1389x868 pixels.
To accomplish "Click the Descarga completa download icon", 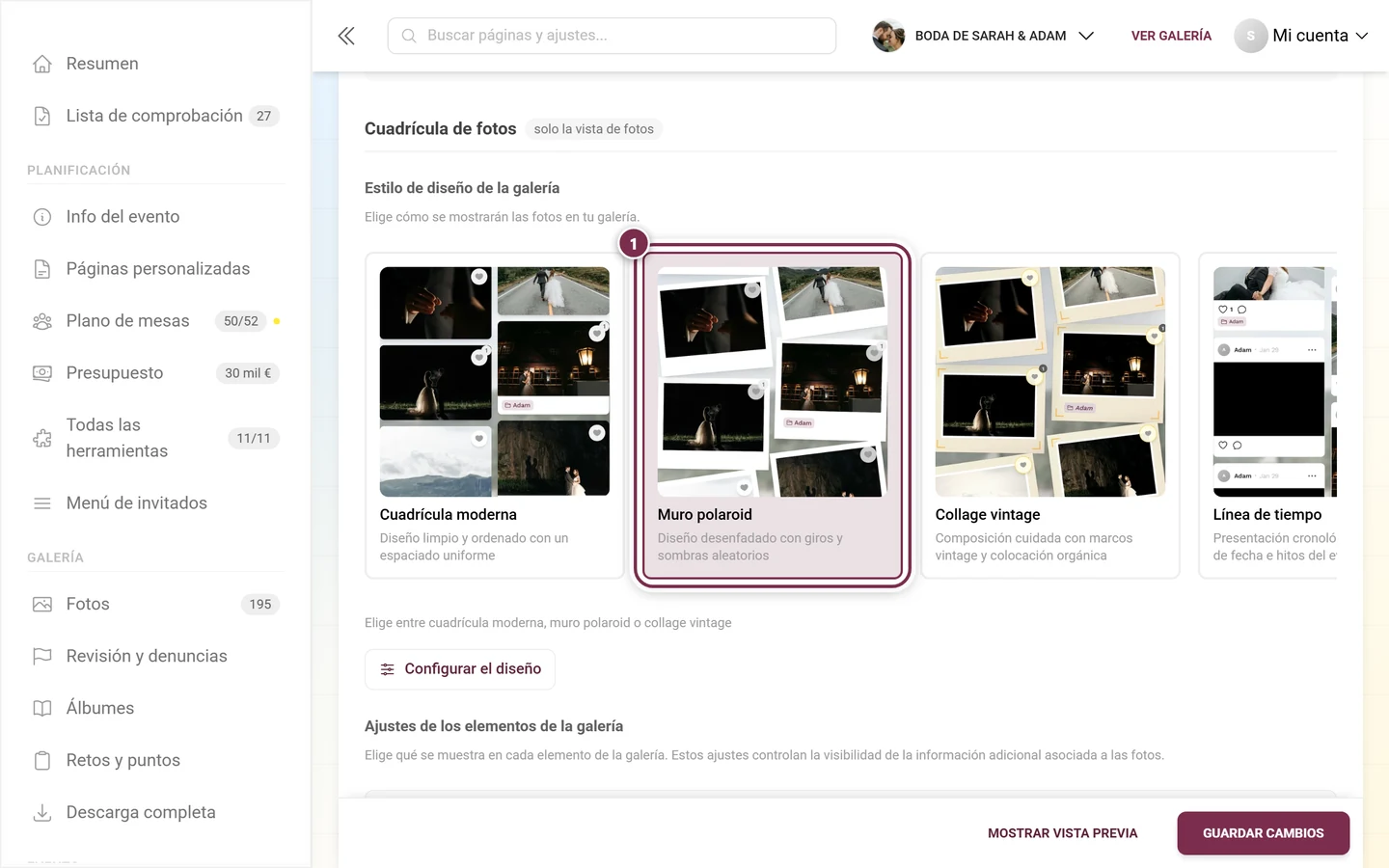I will pyautogui.click(x=42, y=813).
